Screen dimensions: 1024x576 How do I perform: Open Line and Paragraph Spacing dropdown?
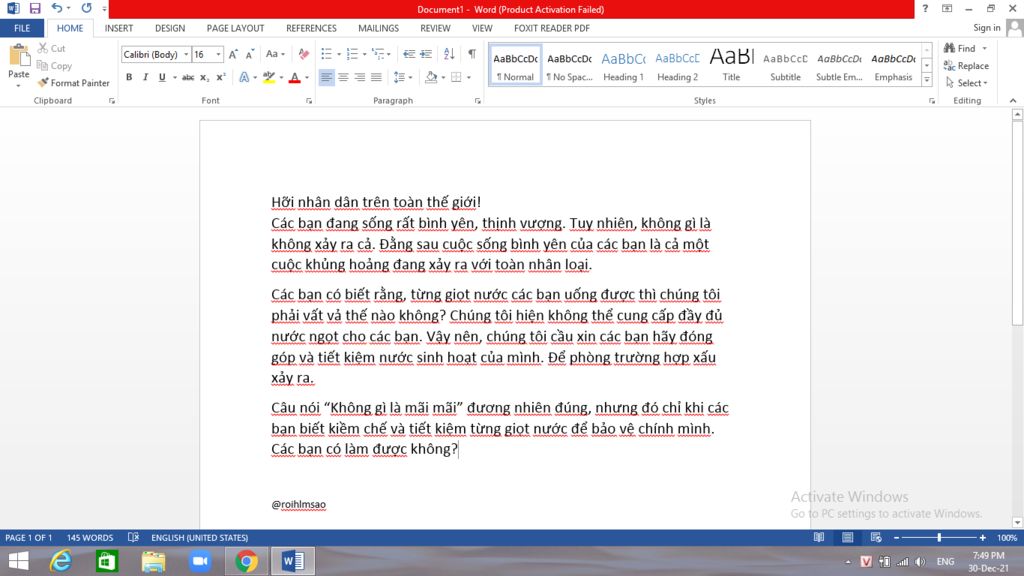pyautogui.click(x=403, y=77)
